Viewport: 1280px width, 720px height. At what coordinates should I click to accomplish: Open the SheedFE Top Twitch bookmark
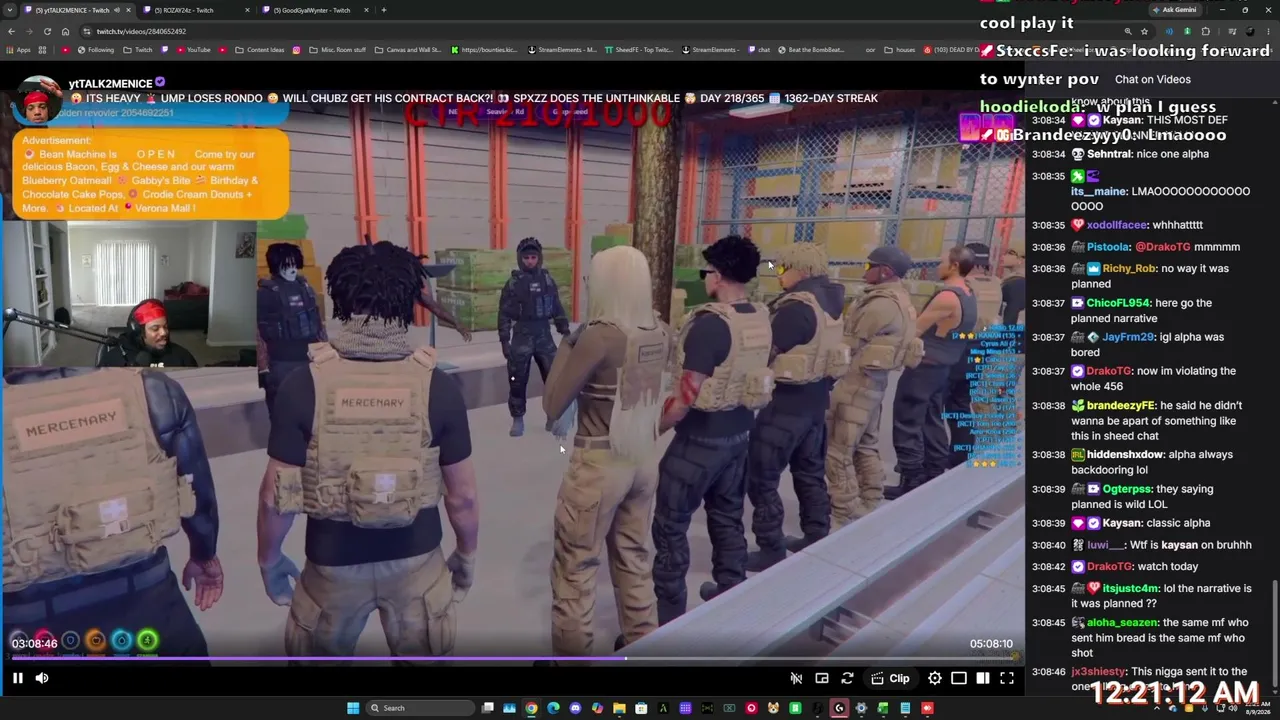pyautogui.click(x=638, y=50)
